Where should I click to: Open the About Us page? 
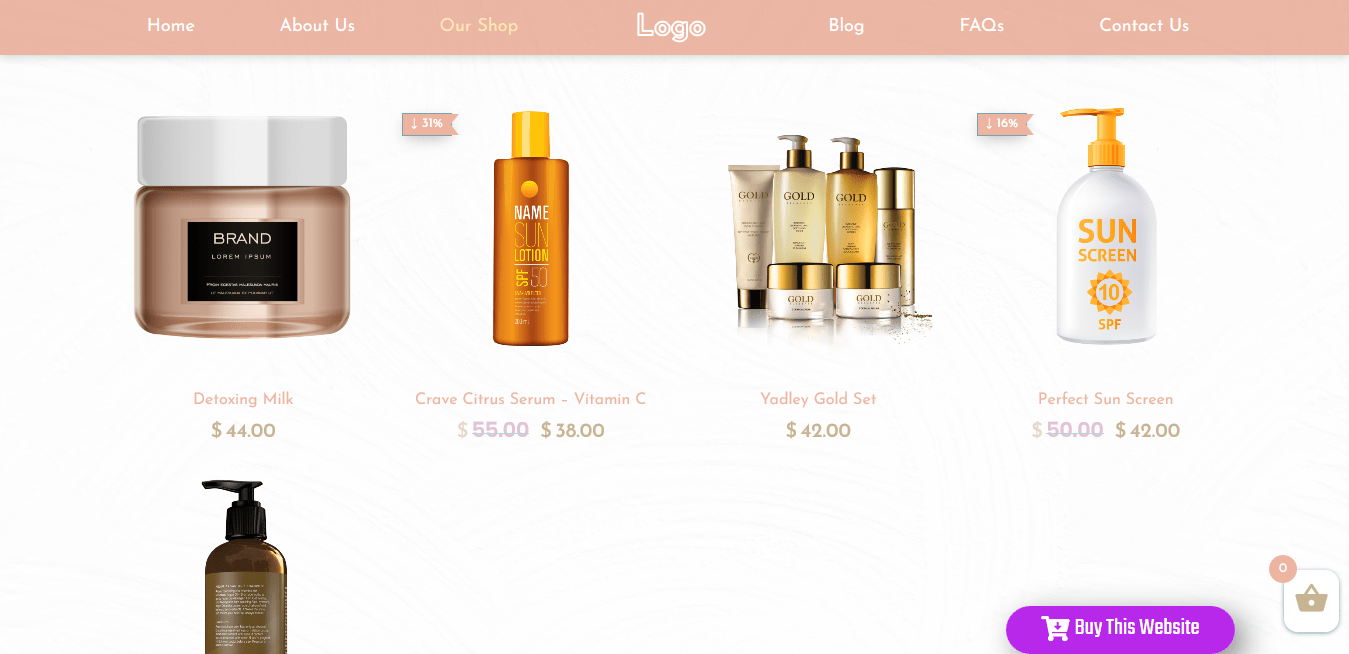pos(317,26)
